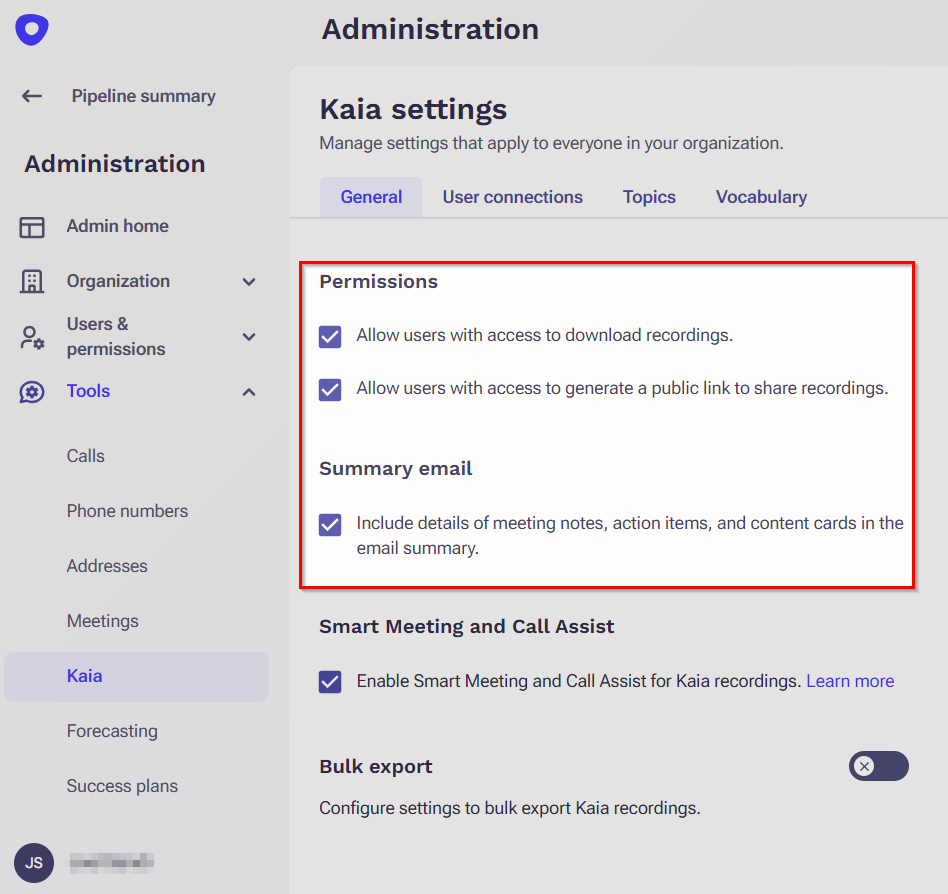Viewport: 948px width, 894px height.
Task: Open Users & permissions menu item
Action: (116, 337)
